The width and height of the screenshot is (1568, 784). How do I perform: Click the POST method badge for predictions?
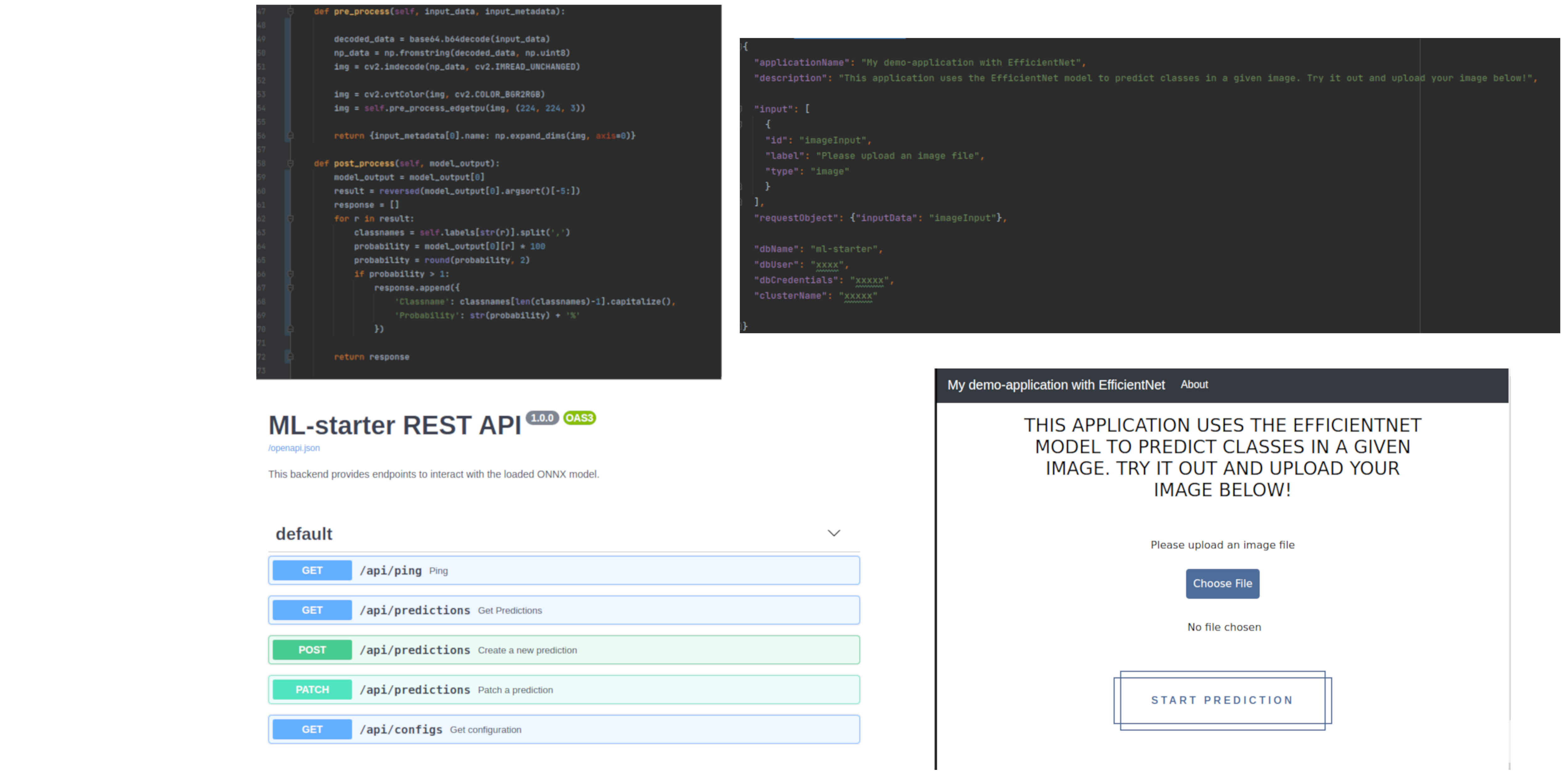pyautogui.click(x=312, y=650)
